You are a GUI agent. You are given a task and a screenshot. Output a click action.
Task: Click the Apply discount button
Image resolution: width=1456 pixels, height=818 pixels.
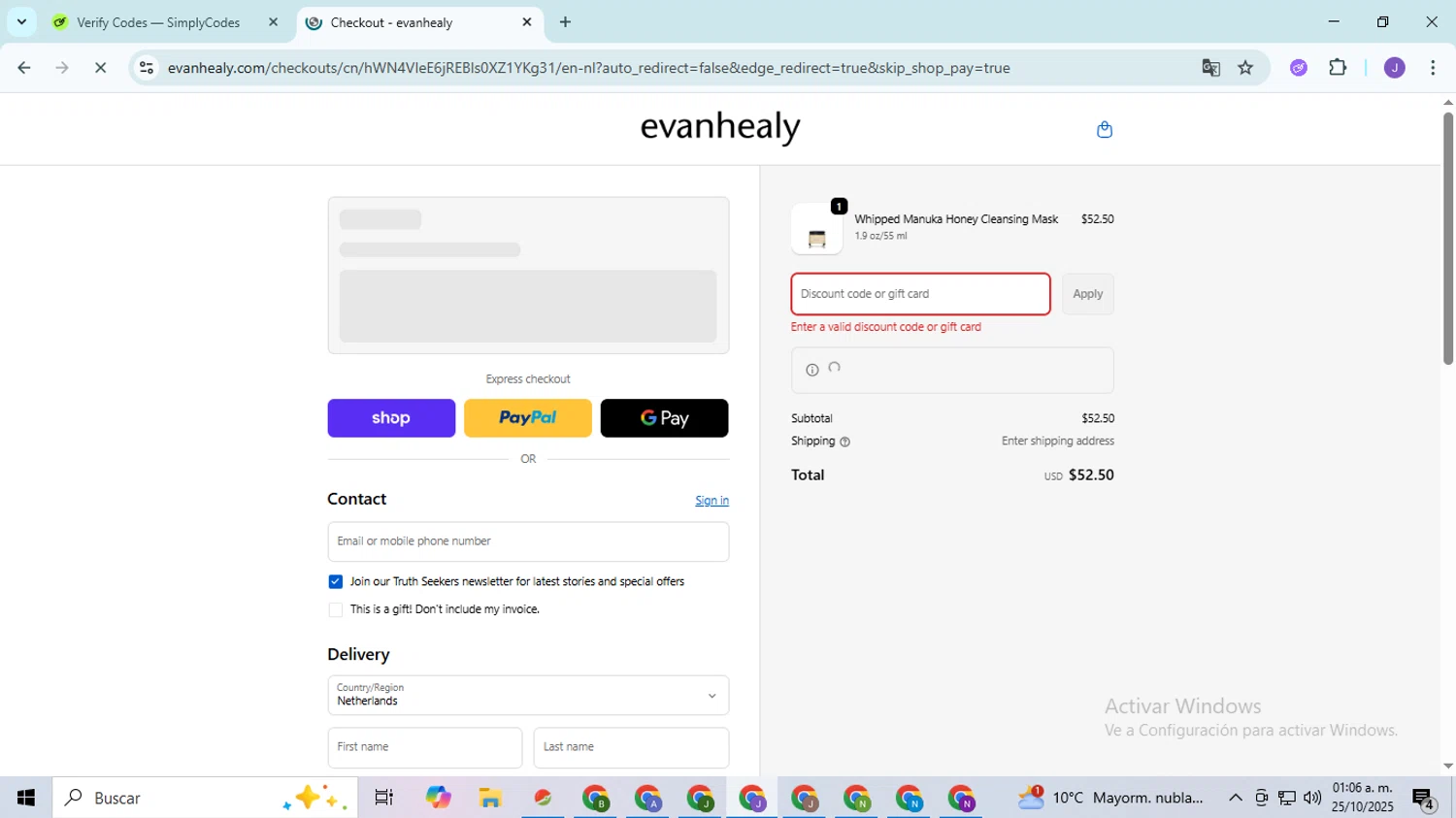pyautogui.click(x=1087, y=294)
